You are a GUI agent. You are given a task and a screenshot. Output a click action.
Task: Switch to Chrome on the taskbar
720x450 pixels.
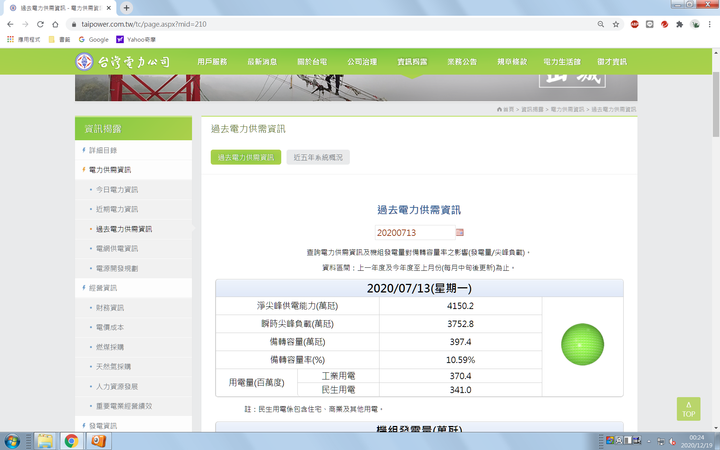coord(71,442)
